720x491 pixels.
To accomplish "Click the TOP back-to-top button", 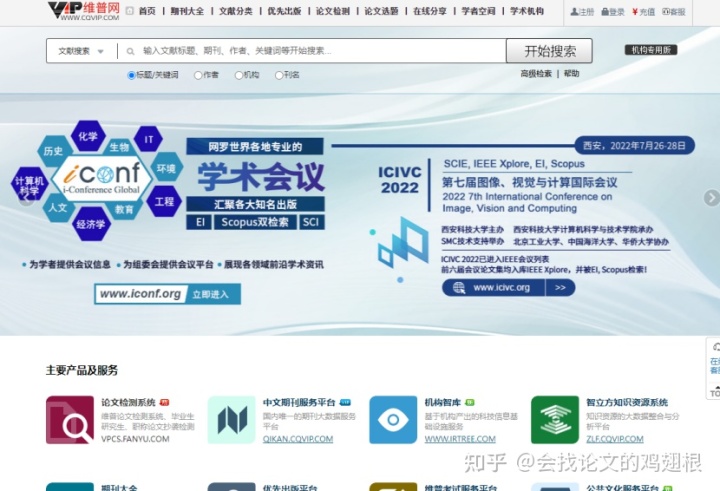I will 714,393.
